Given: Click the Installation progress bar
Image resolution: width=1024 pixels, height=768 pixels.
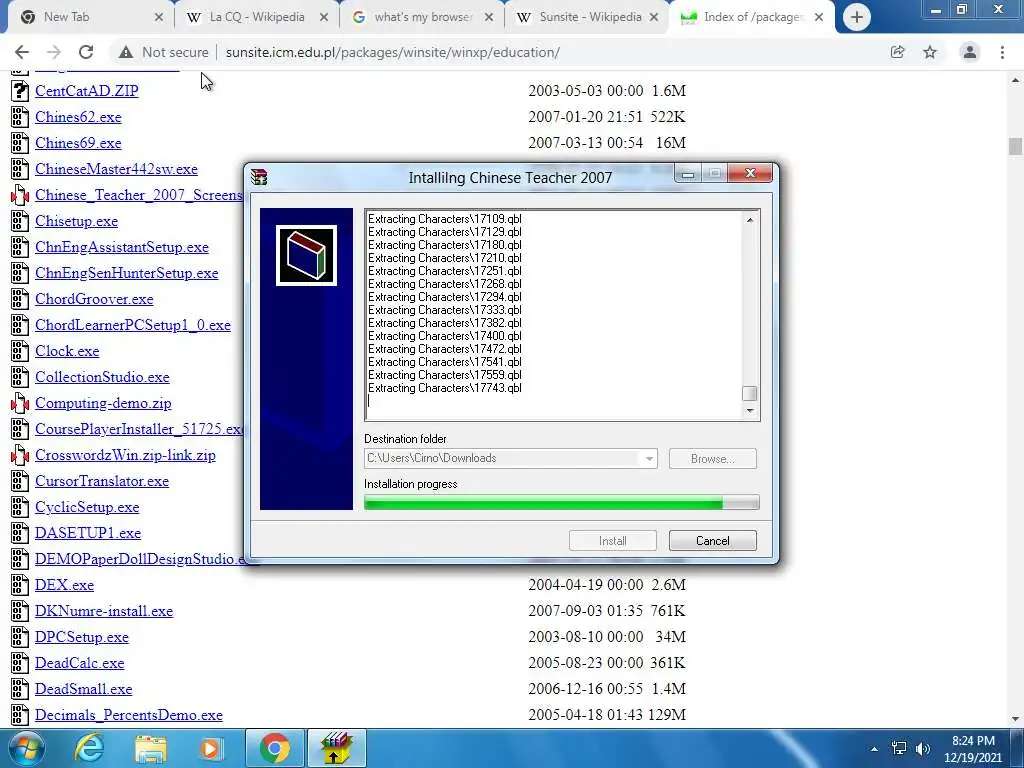Looking at the screenshot, I should pos(562,502).
